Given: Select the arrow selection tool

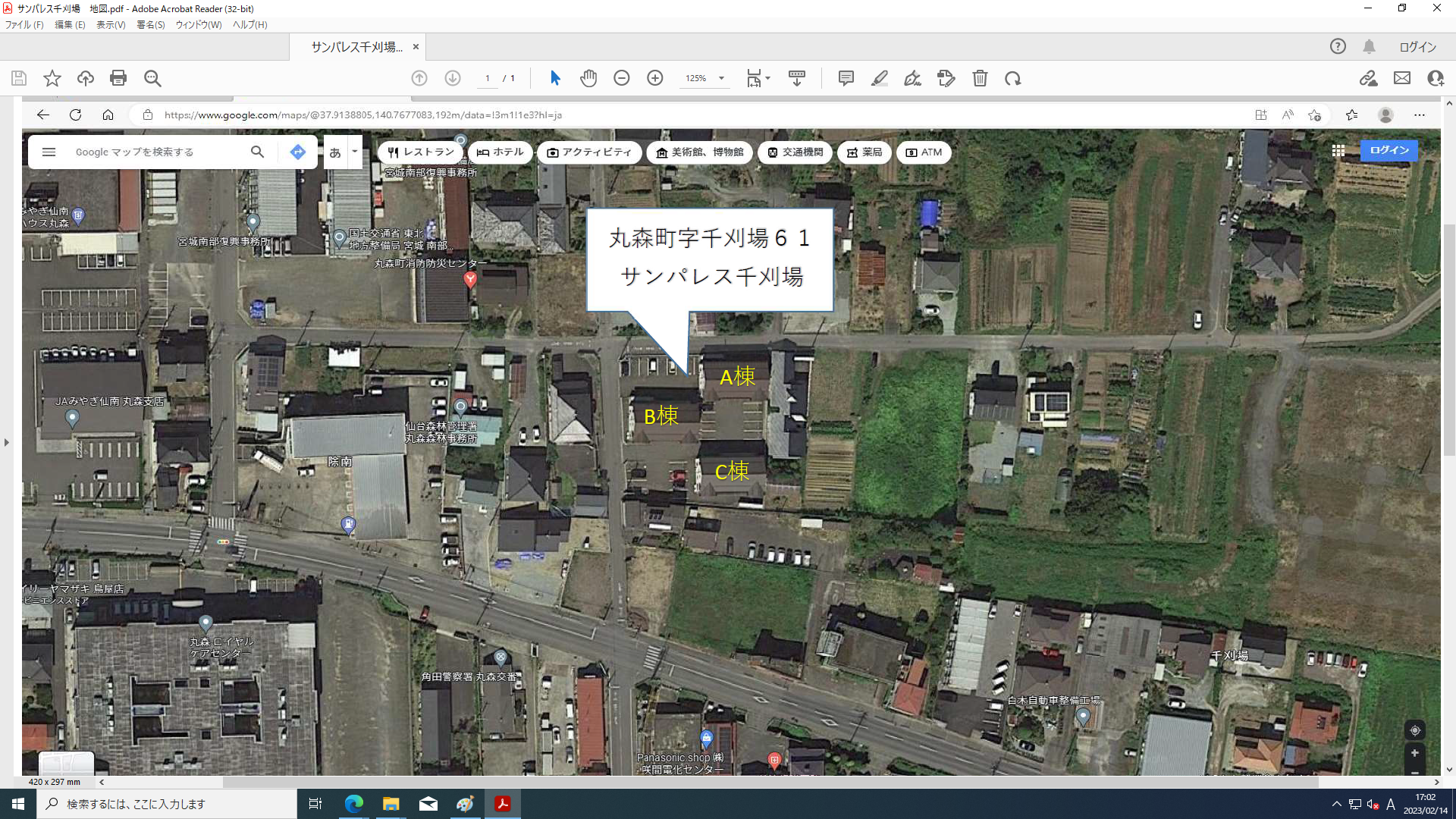Looking at the screenshot, I should (555, 78).
